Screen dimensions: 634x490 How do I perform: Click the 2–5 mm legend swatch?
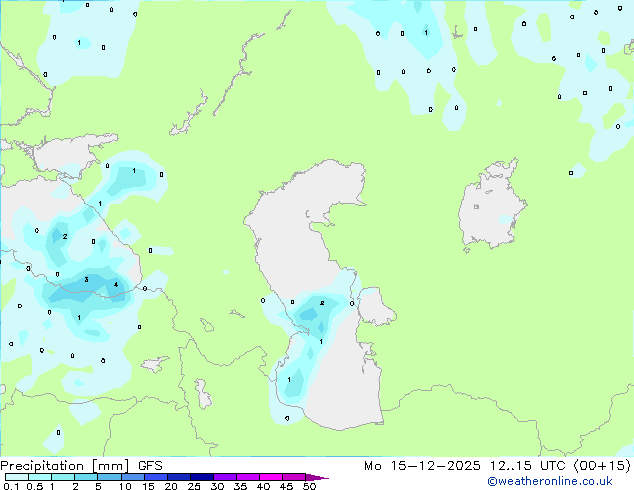coord(86,477)
